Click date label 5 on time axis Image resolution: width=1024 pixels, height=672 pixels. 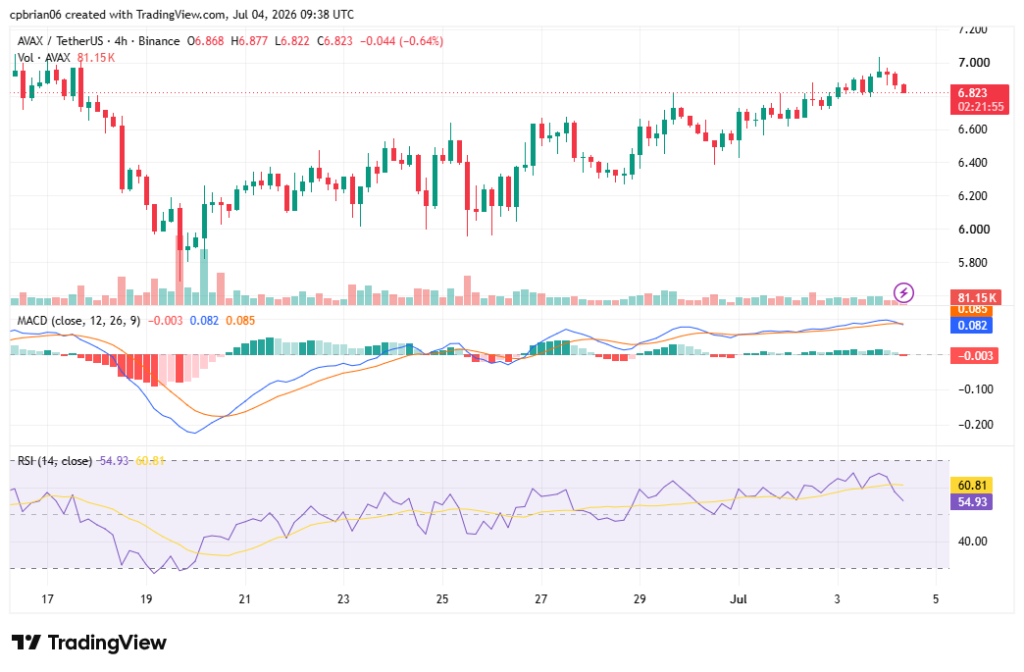tap(936, 599)
